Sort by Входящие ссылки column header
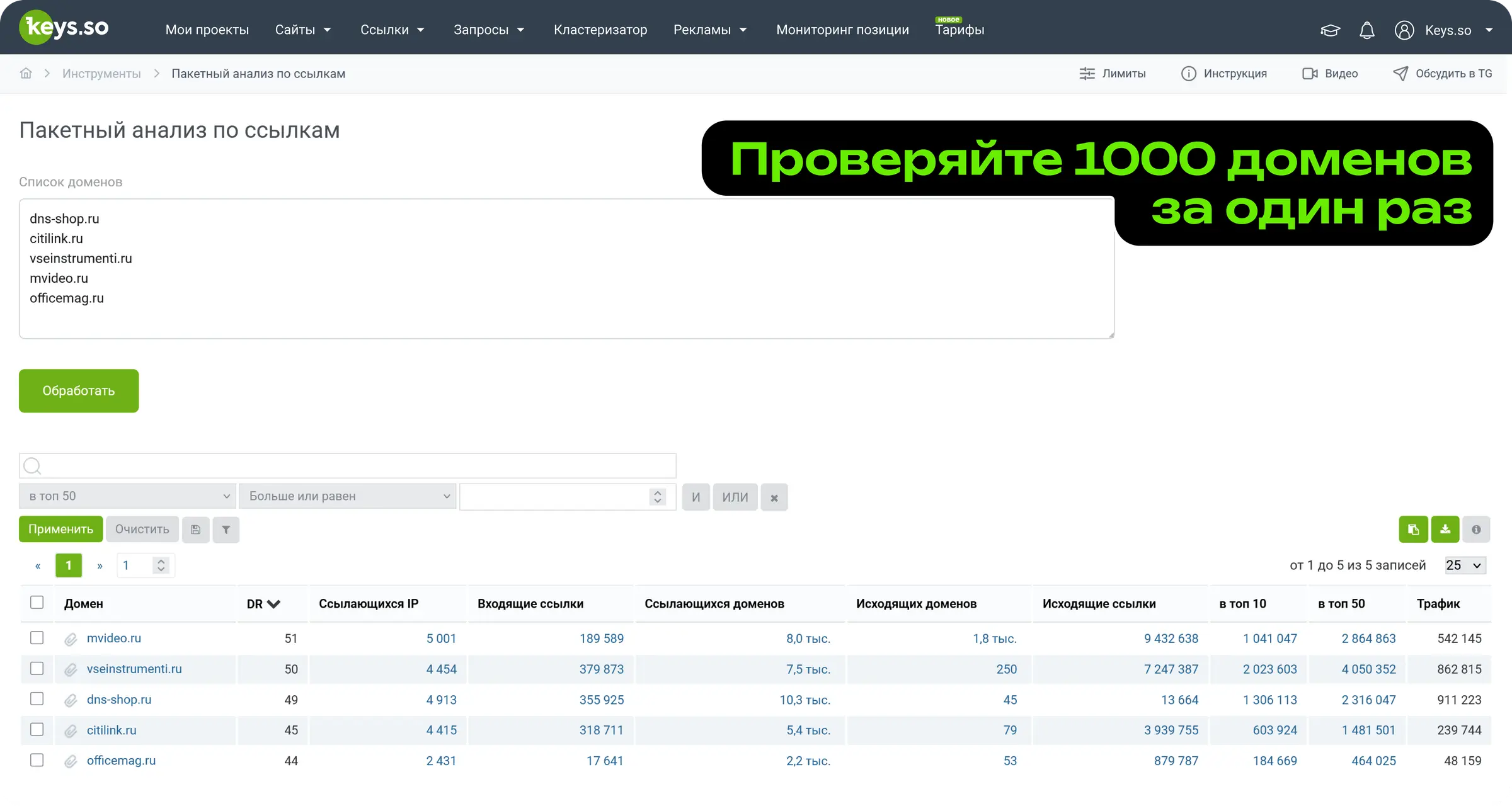Image resolution: width=1512 pixels, height=806 pixels. 530,604
